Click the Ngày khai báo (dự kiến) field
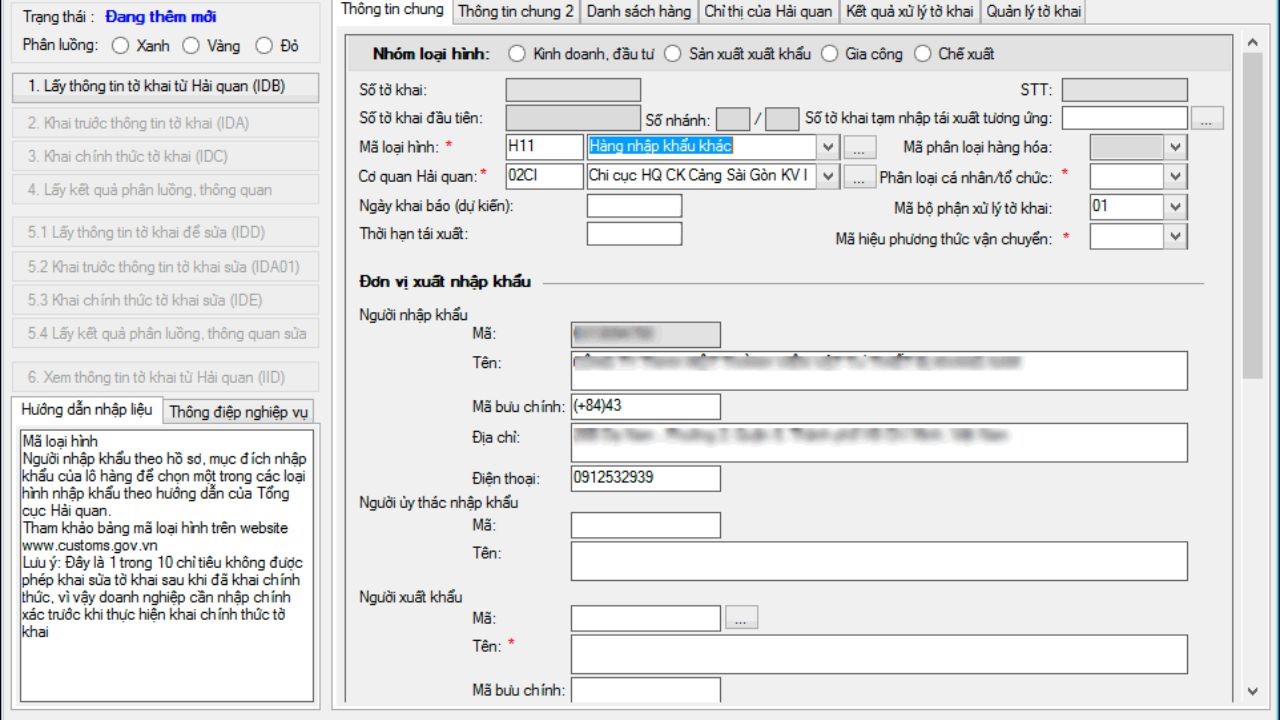The height and width of the screenshot is (720, 1280). tap(634, 206)
